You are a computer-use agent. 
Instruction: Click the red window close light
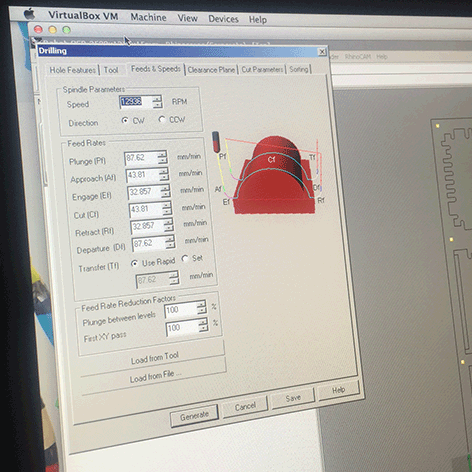(x=38, y=29)
